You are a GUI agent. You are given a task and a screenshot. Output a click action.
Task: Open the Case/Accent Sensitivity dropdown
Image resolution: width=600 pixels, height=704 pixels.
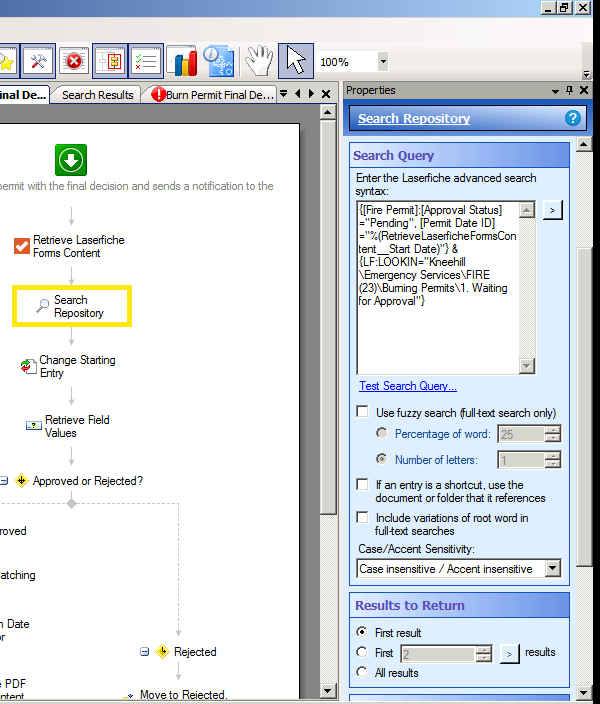click(x=553, y=568)
